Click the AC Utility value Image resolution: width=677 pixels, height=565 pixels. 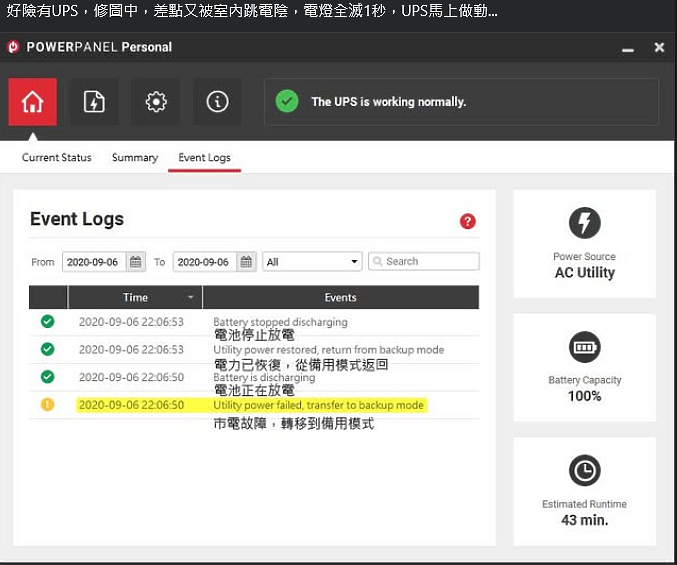pos(585,272)
